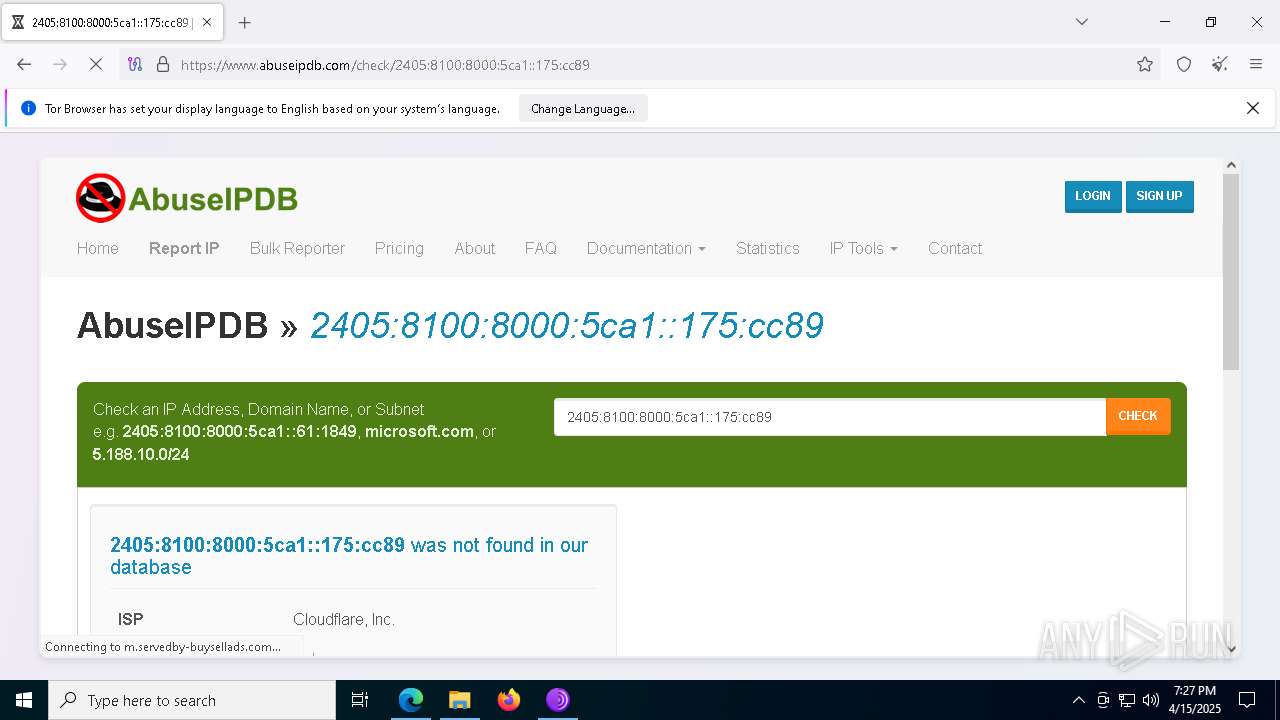Screen dimensions: 1280x720
Task: Click the page scroll up arrow
Action: (1231, 165)
